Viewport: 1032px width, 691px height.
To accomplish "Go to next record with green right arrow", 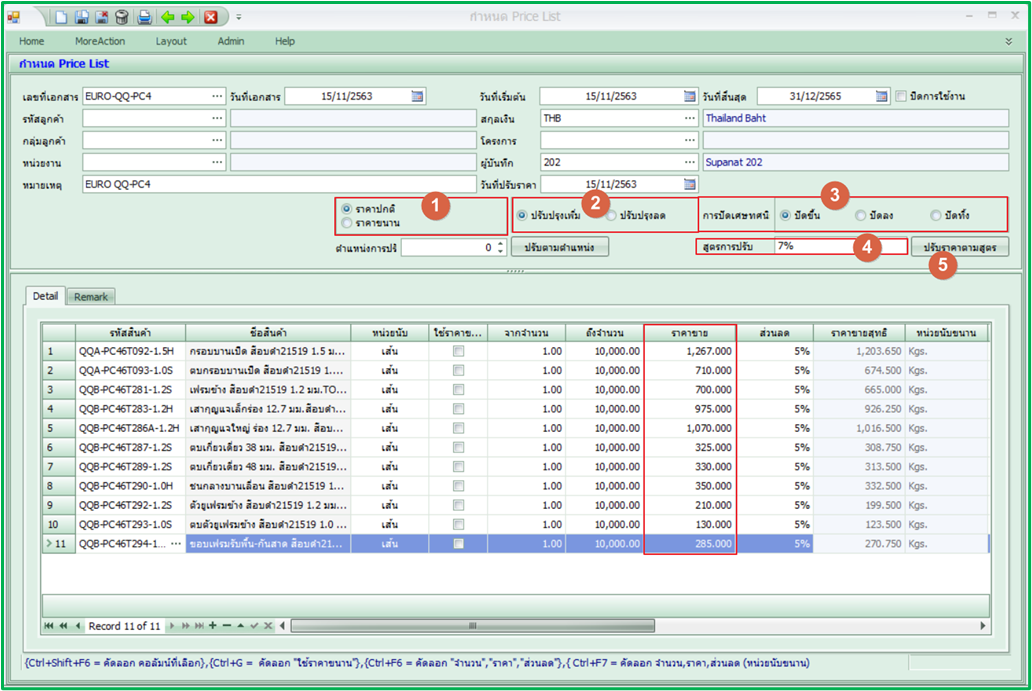I will tap(187, 17).
